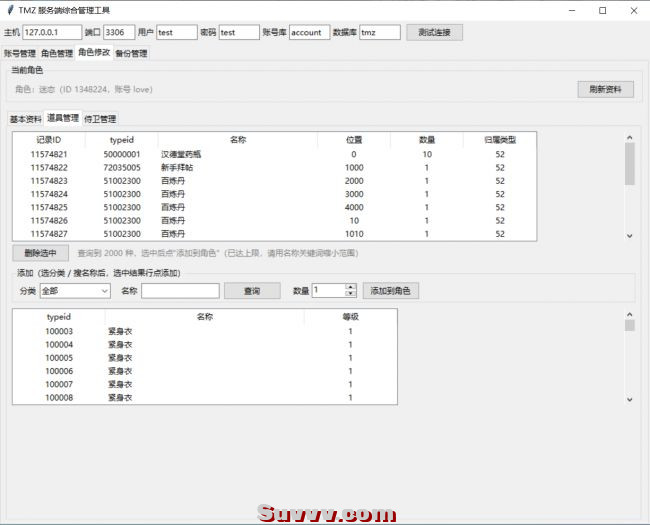Select record 11574826 百炼丹
This screenshot has width=650, height=525.
pos(274,221)
